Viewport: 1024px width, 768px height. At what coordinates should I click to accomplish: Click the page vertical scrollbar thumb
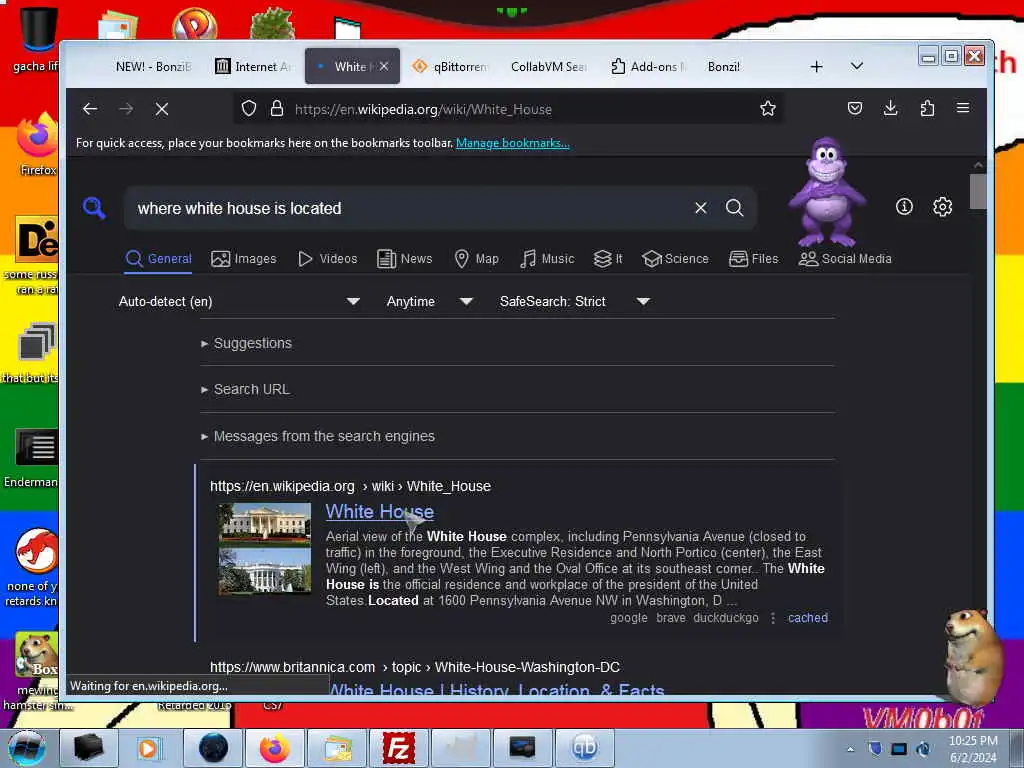click(x=978, y=191)
